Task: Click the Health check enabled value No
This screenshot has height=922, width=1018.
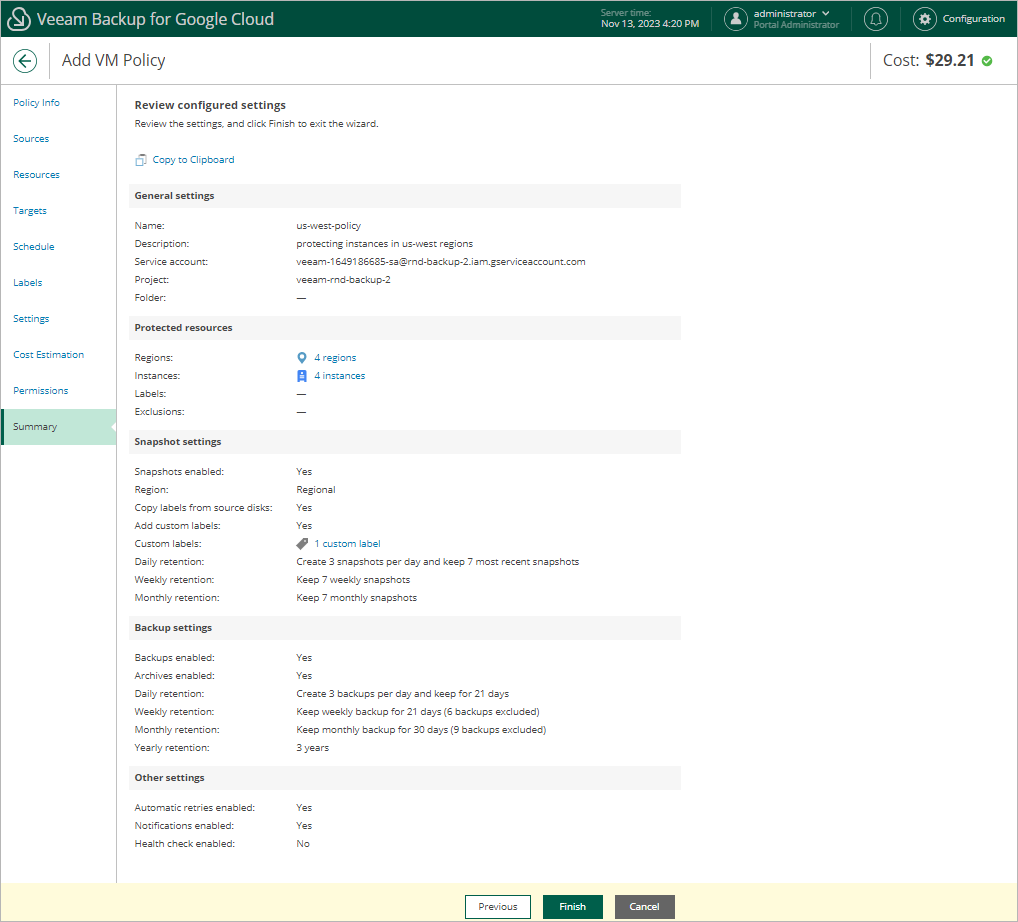Action: [x=303, y=844]
